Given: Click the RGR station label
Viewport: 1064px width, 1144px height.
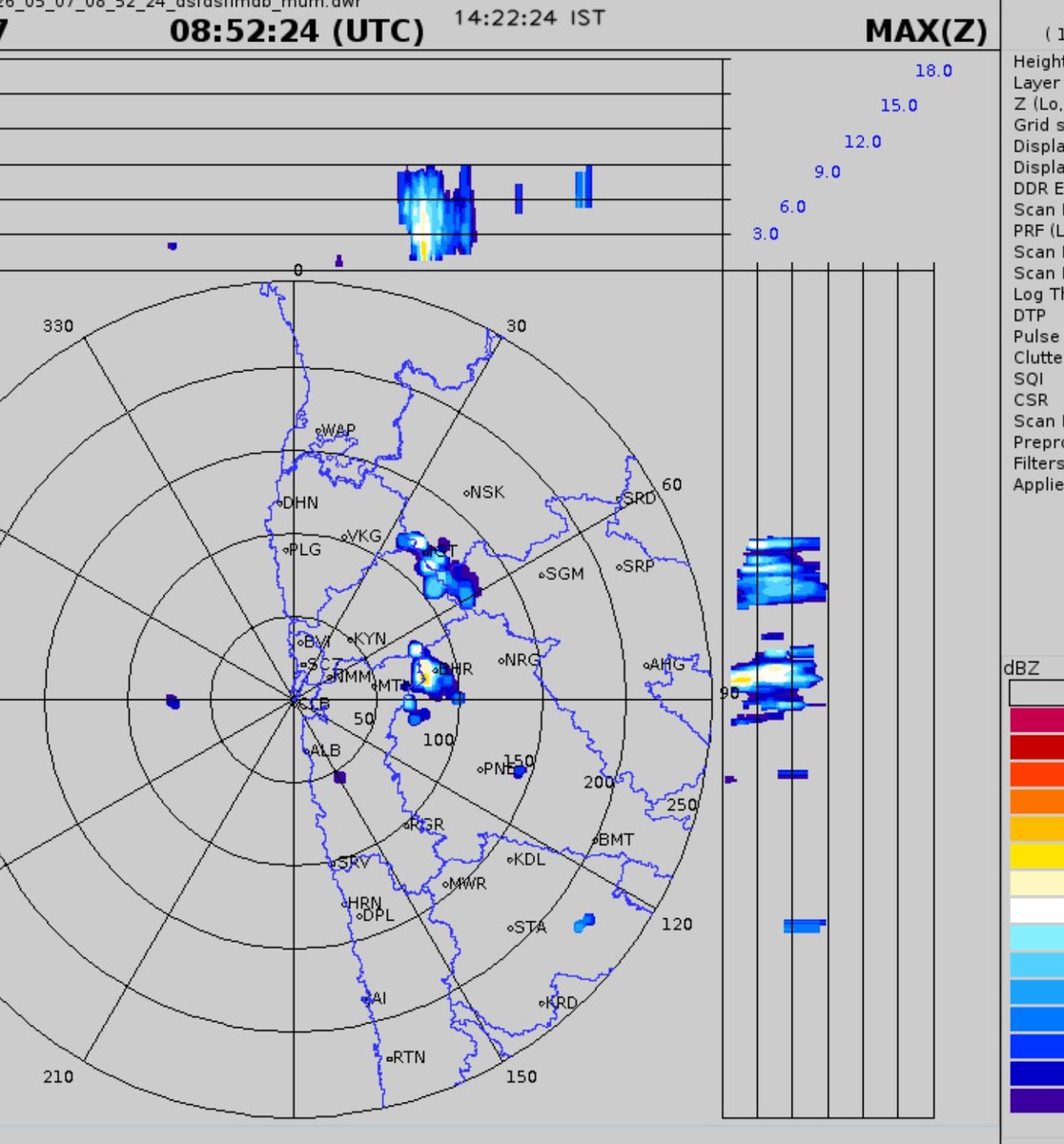Looking at the screenshot, I should point(426,825).
